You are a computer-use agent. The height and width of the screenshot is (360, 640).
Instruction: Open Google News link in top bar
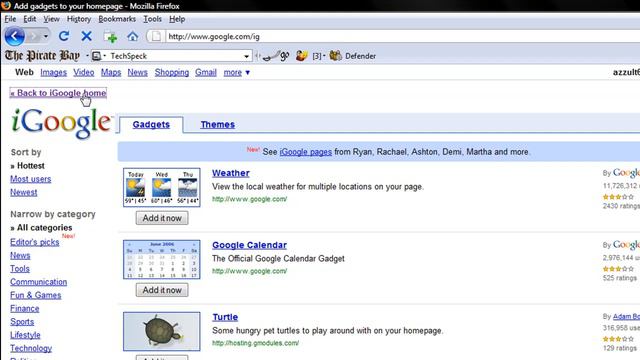coord(138,72)
